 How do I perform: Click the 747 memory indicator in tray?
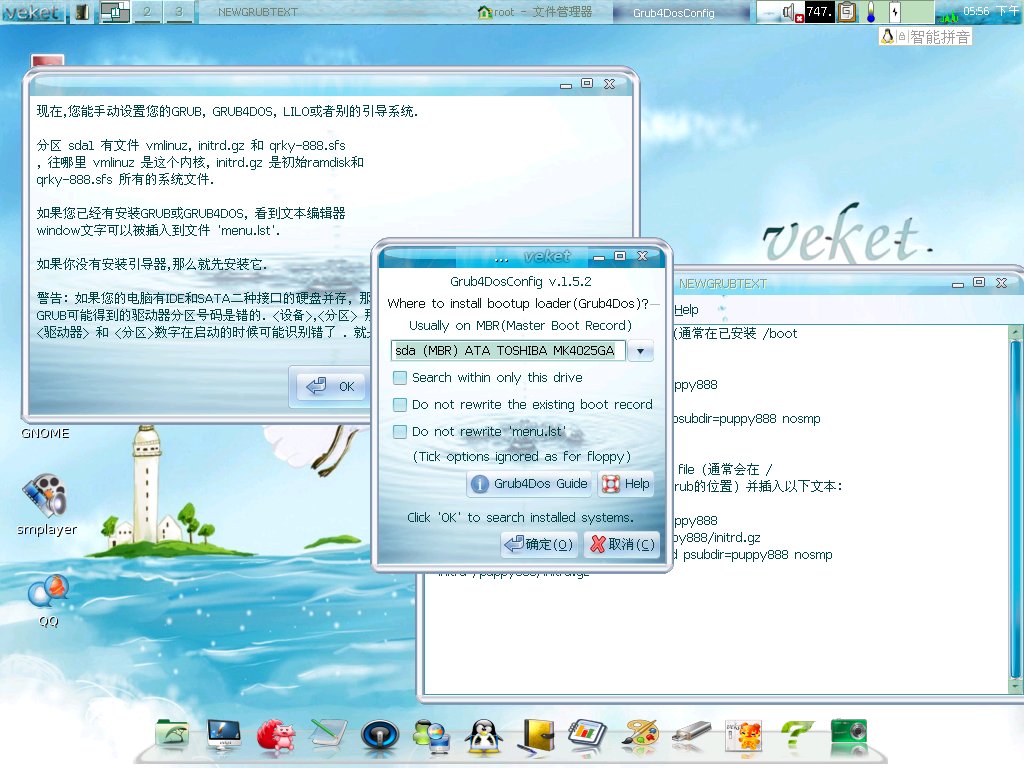[x=820, y=12]
